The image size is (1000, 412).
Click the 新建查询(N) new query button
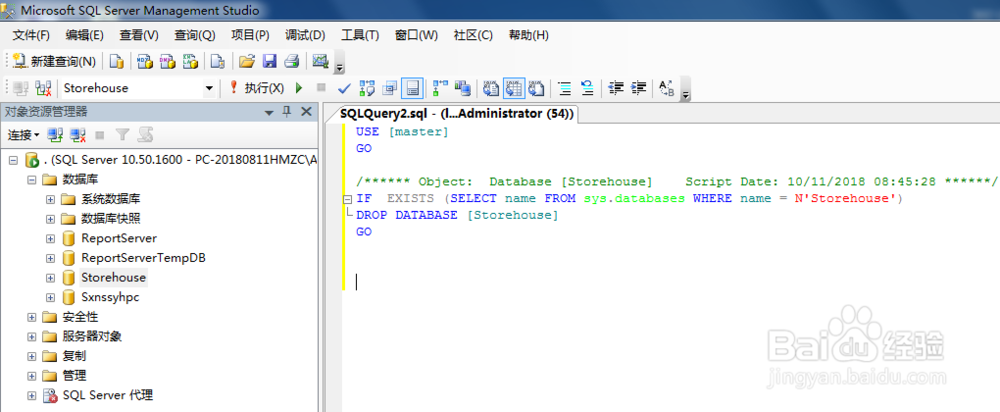(54, 61)
